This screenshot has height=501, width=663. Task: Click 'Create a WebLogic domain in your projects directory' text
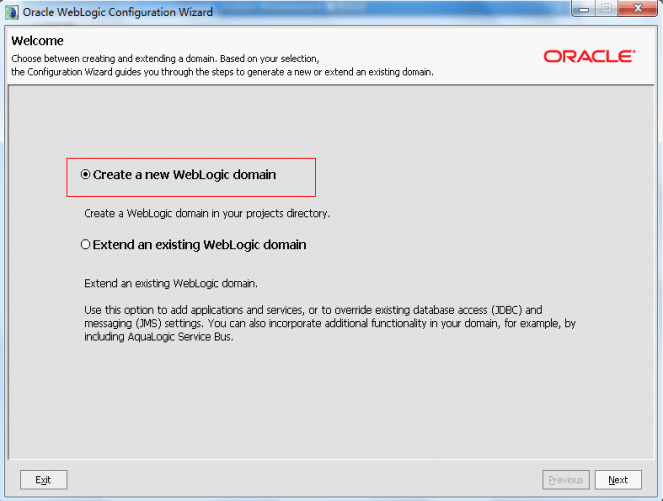tap(207, 214)
